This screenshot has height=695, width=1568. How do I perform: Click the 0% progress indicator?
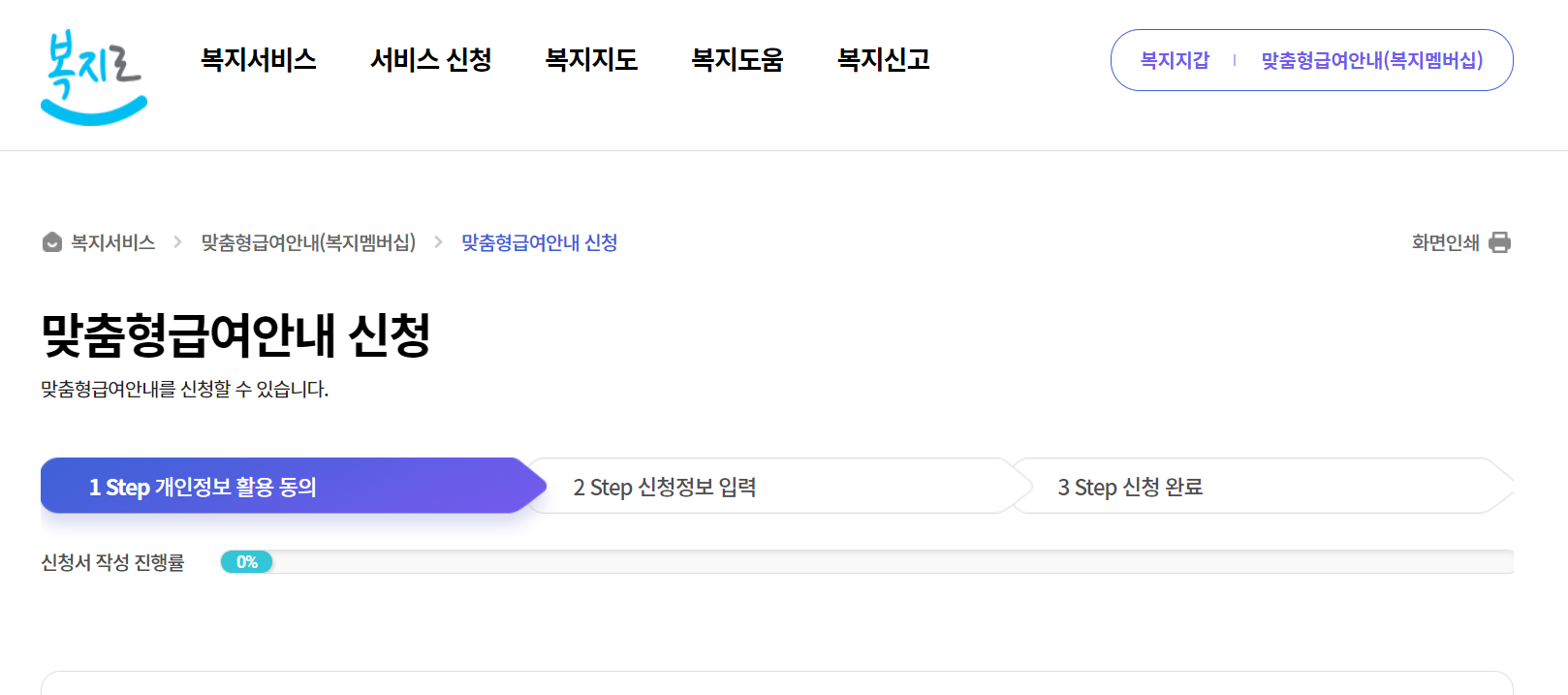(247, 561)
